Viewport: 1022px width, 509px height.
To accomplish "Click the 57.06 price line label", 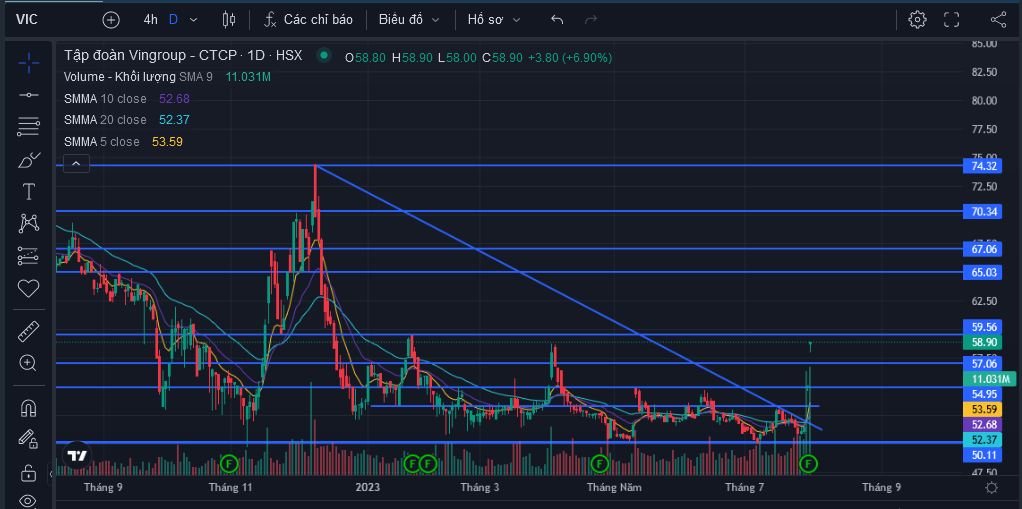I will pyautogui.click(x=984, y=363).
